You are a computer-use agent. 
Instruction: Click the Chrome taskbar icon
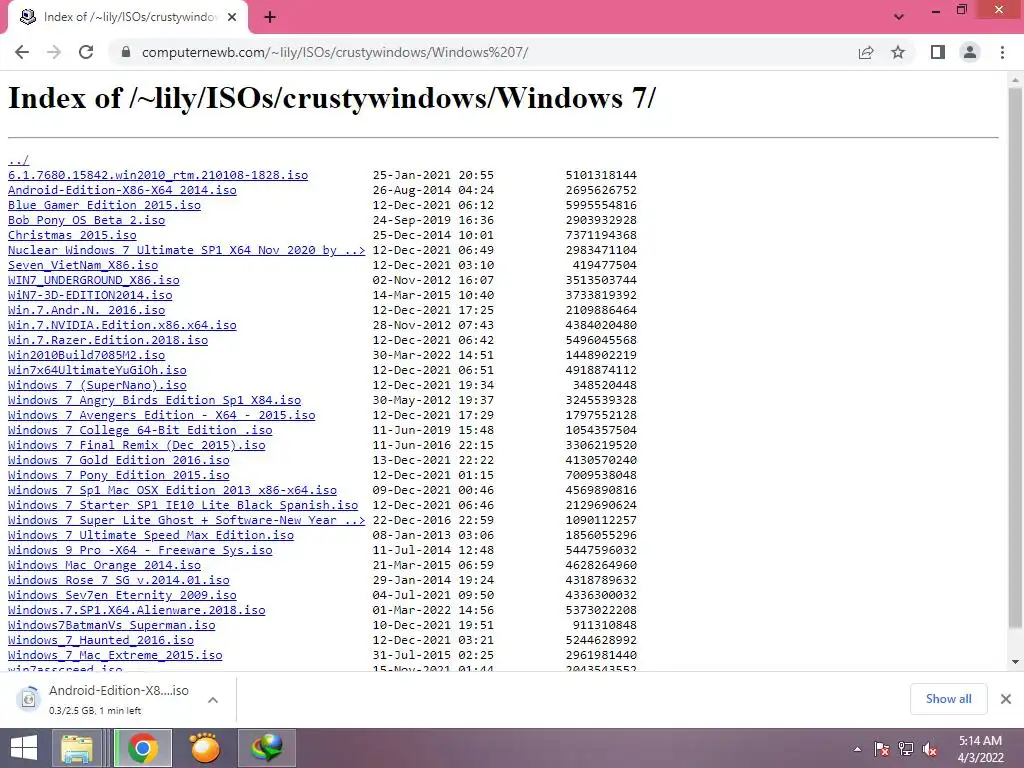[143, 748]
